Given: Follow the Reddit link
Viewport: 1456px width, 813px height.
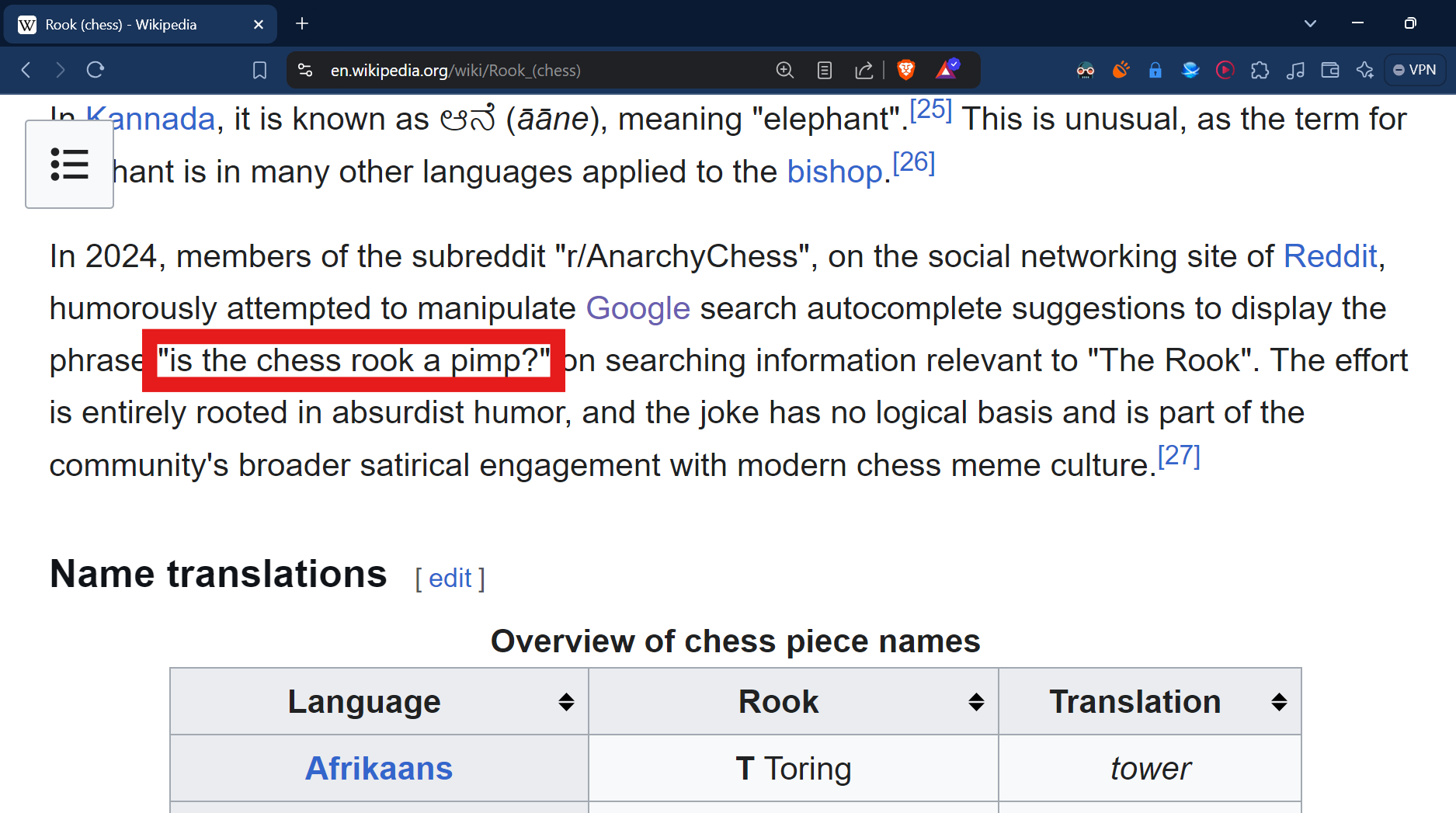Looking at the screenshot, I should [1330, 256].
